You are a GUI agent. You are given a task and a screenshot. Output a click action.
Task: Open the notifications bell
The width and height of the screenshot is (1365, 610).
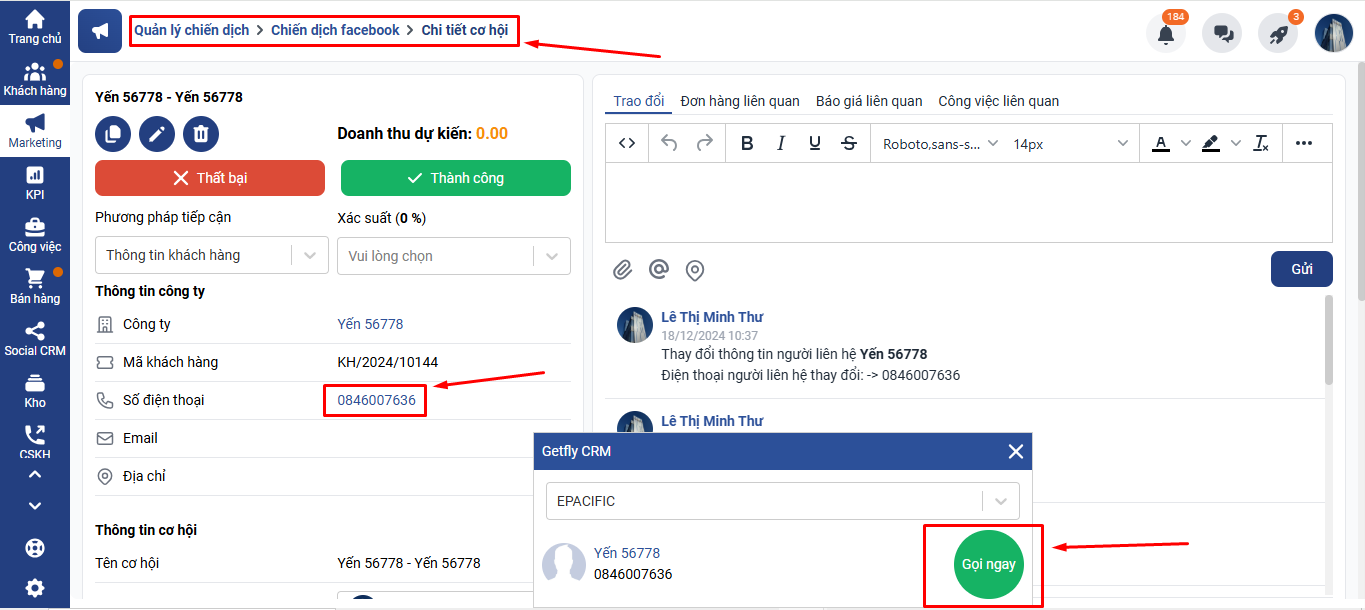1165,33
